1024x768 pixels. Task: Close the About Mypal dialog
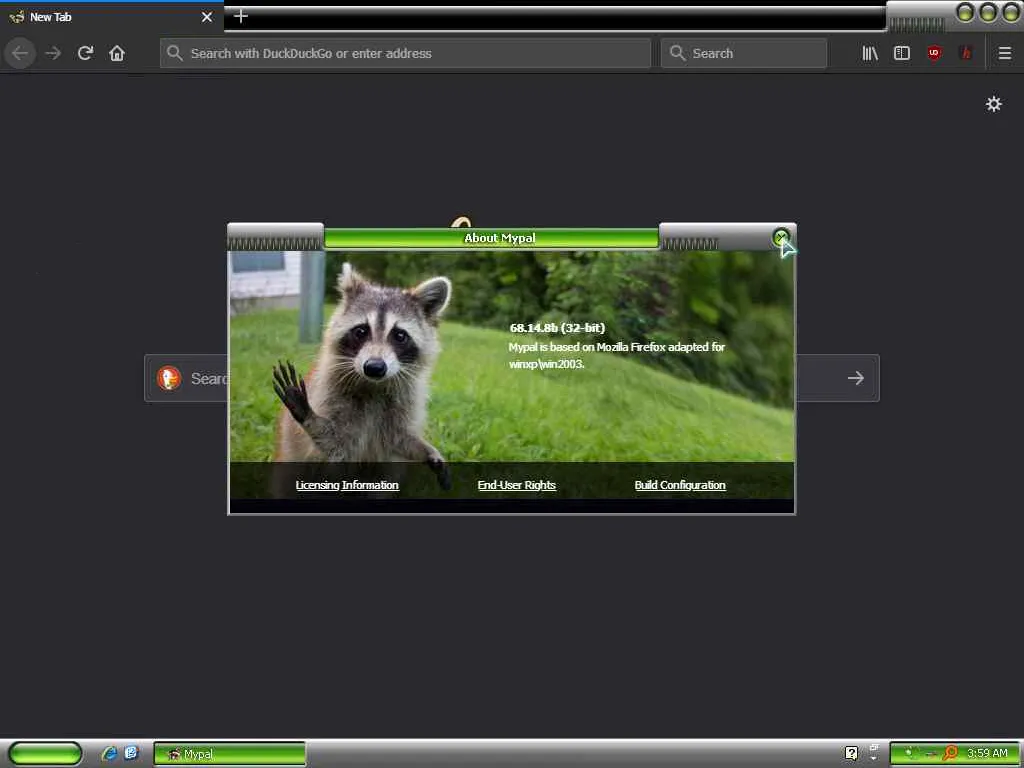pos(780,237)
